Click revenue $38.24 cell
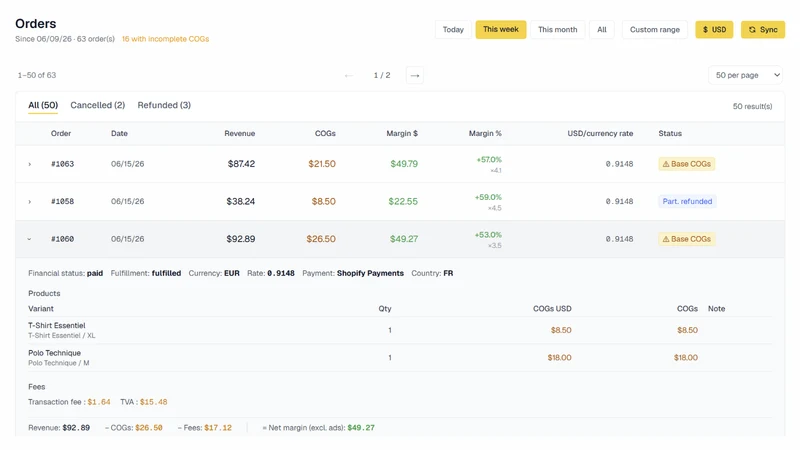 tap(240, 201)
